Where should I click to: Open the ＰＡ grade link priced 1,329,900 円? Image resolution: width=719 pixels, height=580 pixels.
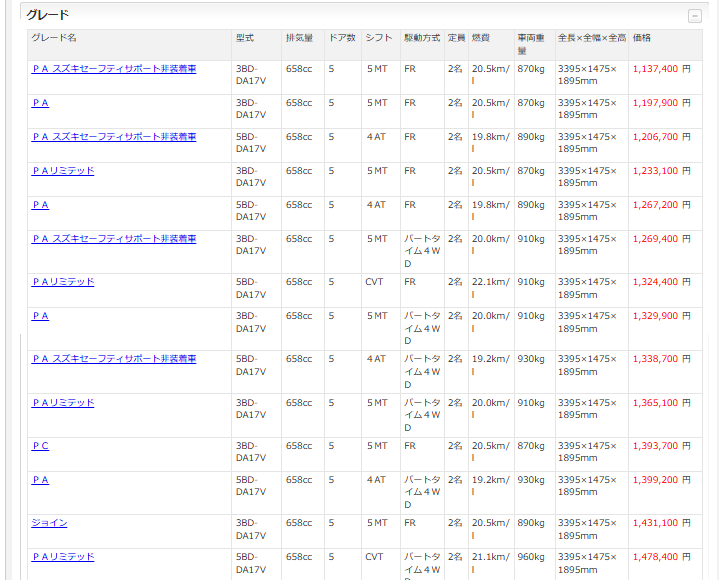tap(40, 316)
